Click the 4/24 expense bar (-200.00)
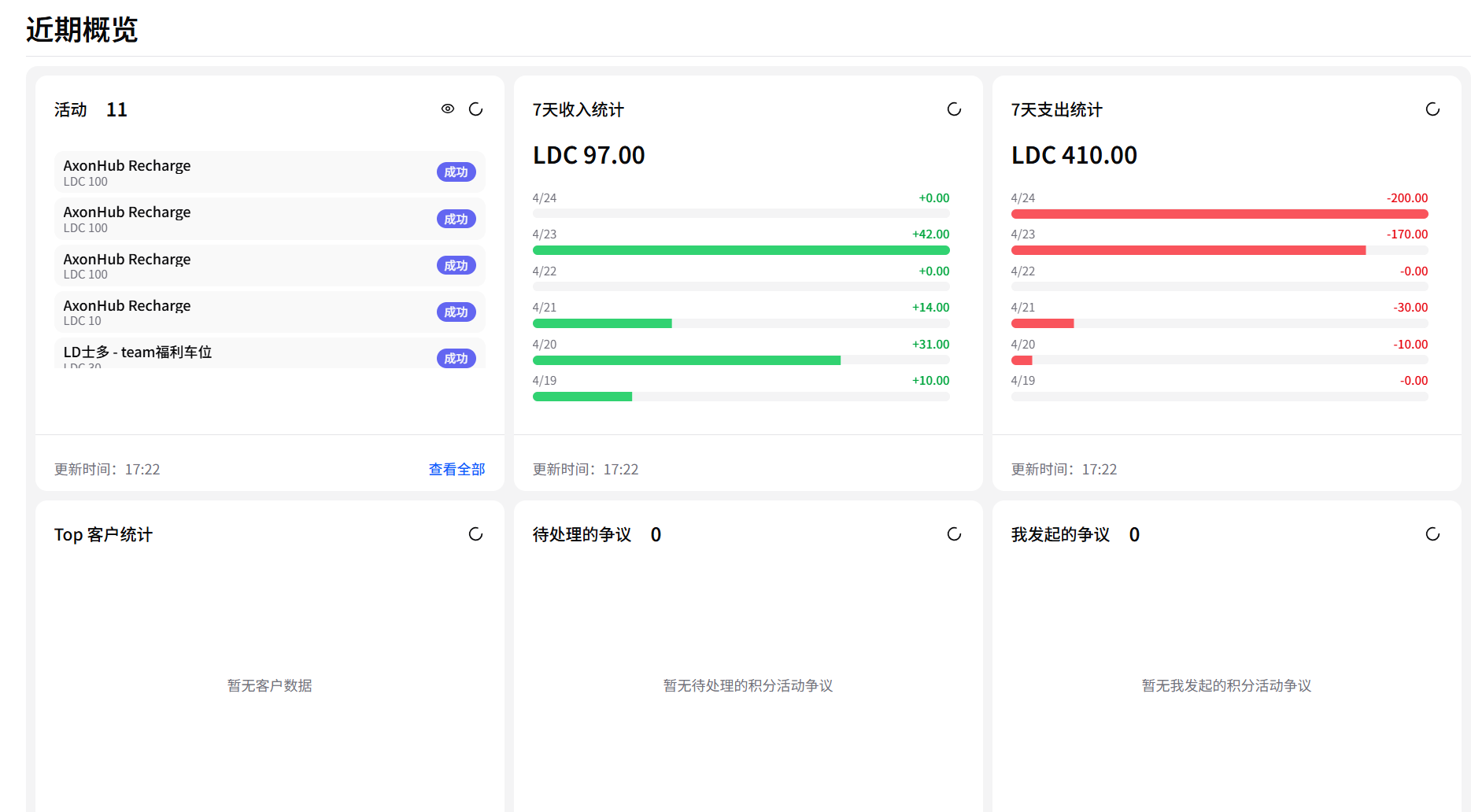The width and height of the screenshot is (1471, 812). pos(1220,214)
